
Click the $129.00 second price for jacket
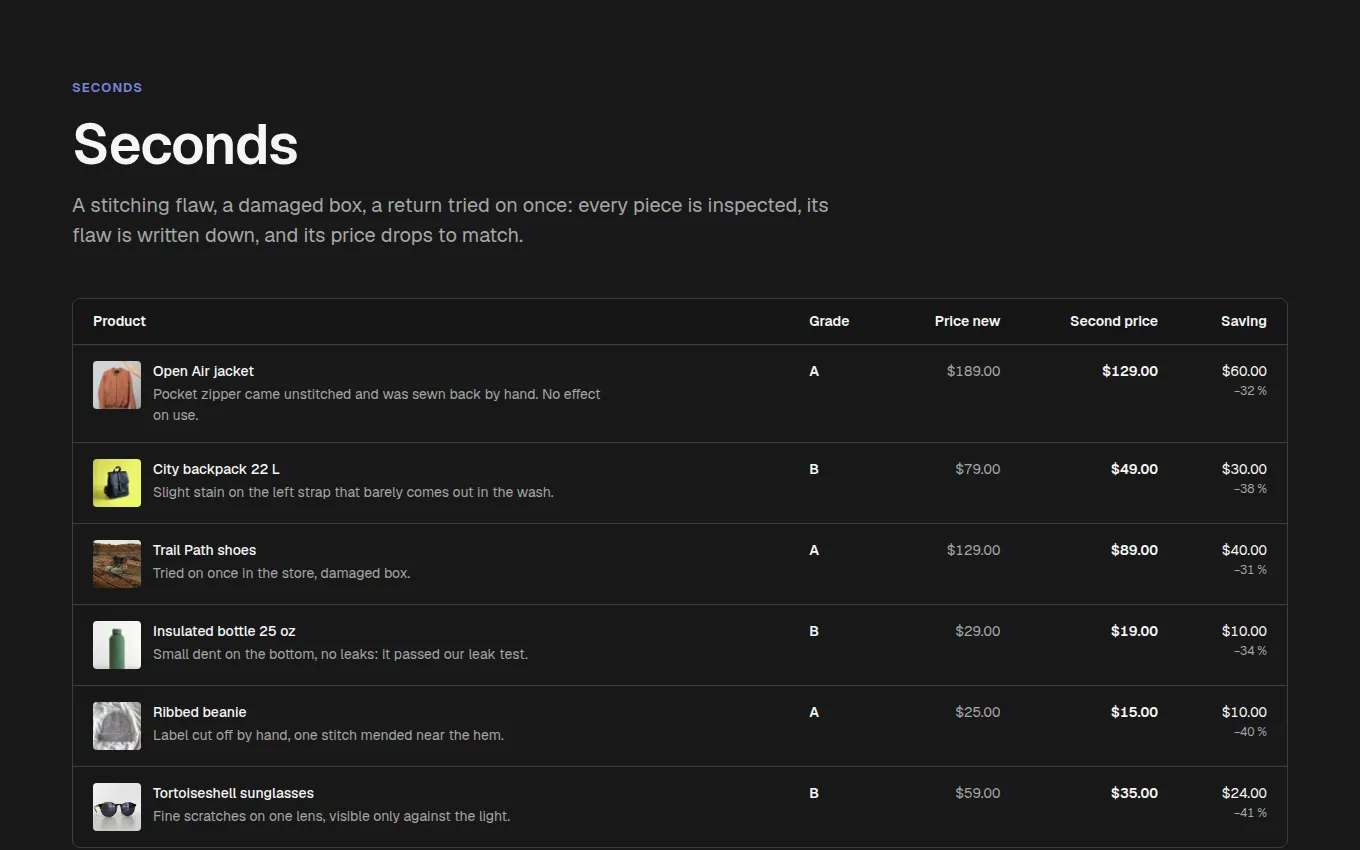tap(1130, 371)
